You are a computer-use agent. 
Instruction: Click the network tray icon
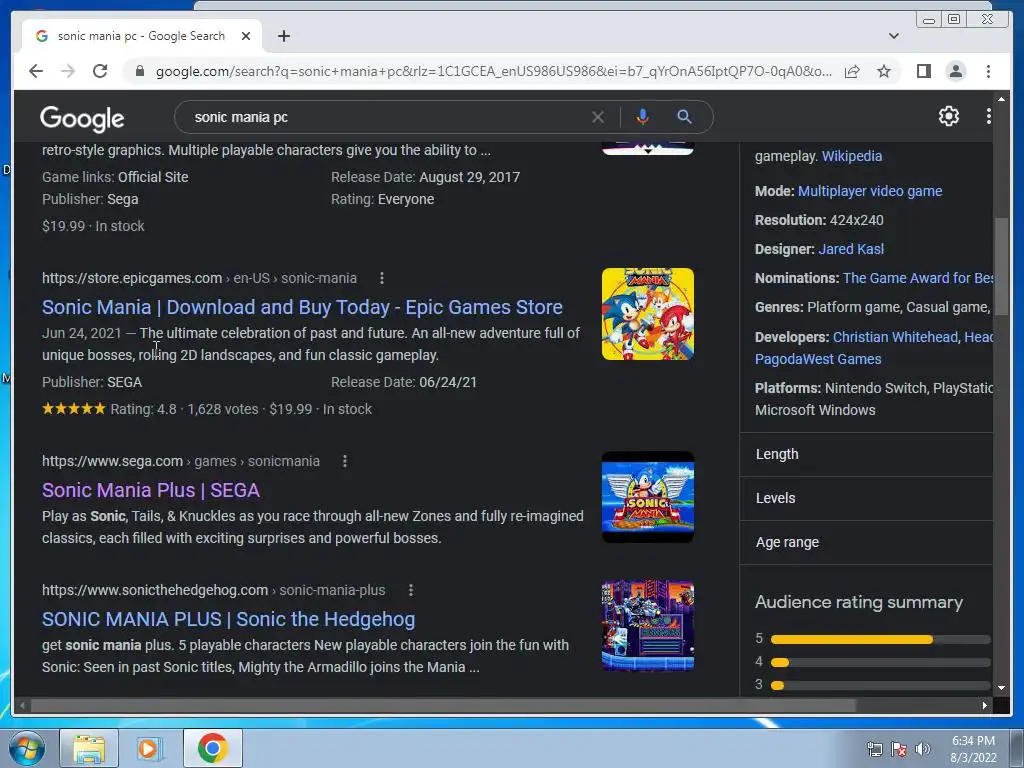[874, 749]
